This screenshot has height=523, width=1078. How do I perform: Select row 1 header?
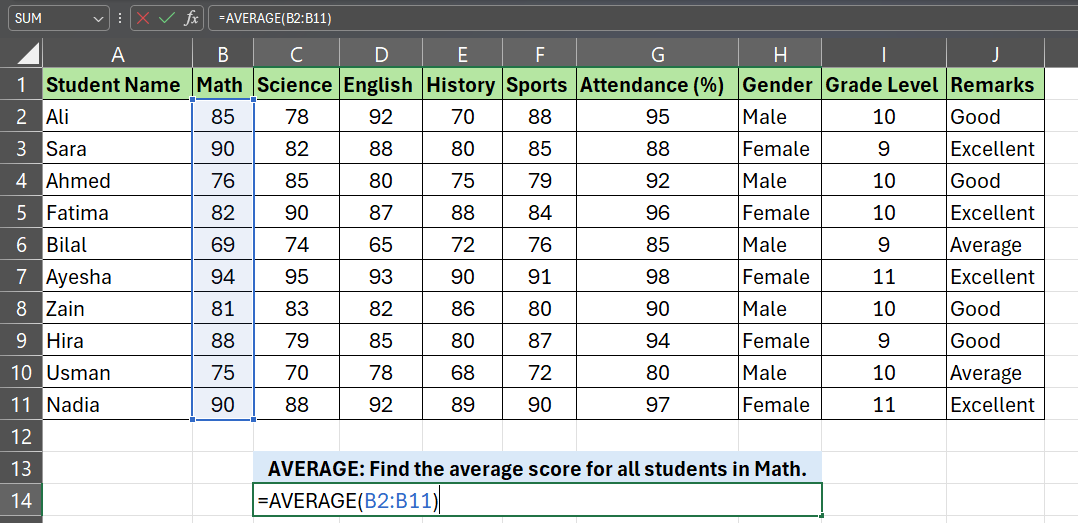[x=21, y=85]
